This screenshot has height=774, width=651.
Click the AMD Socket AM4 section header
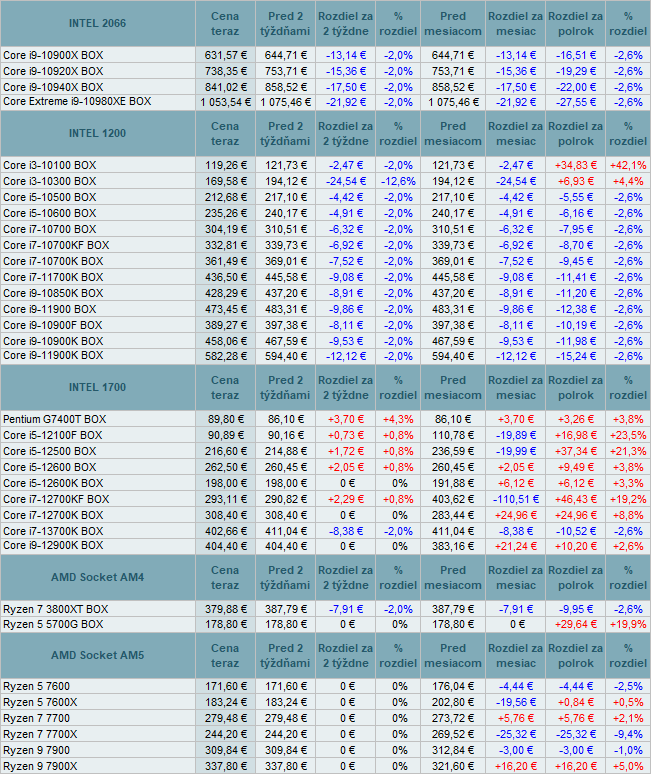coord(97,577)
